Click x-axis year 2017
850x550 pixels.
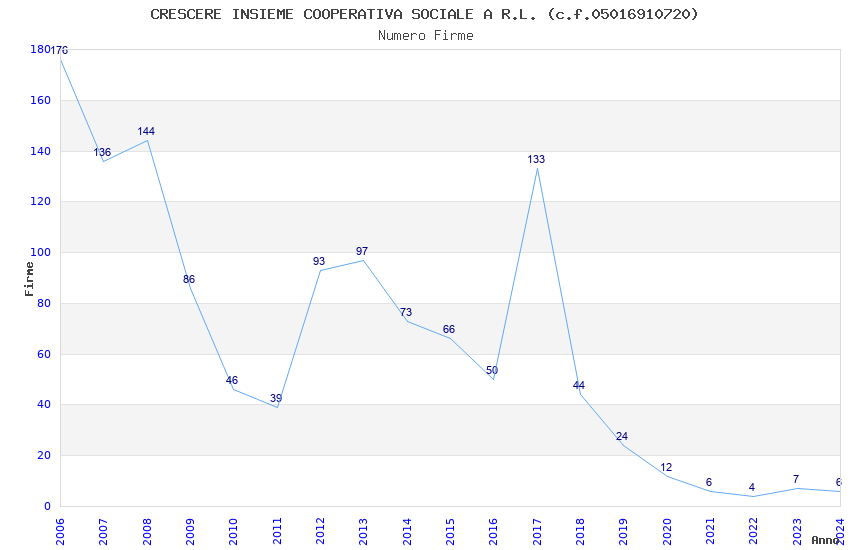pos(537,532)
